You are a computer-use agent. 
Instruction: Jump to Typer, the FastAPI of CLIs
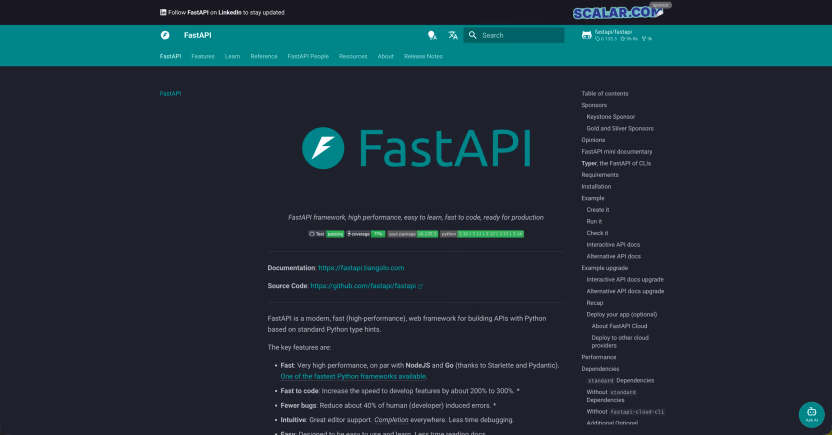pos(616,163)
